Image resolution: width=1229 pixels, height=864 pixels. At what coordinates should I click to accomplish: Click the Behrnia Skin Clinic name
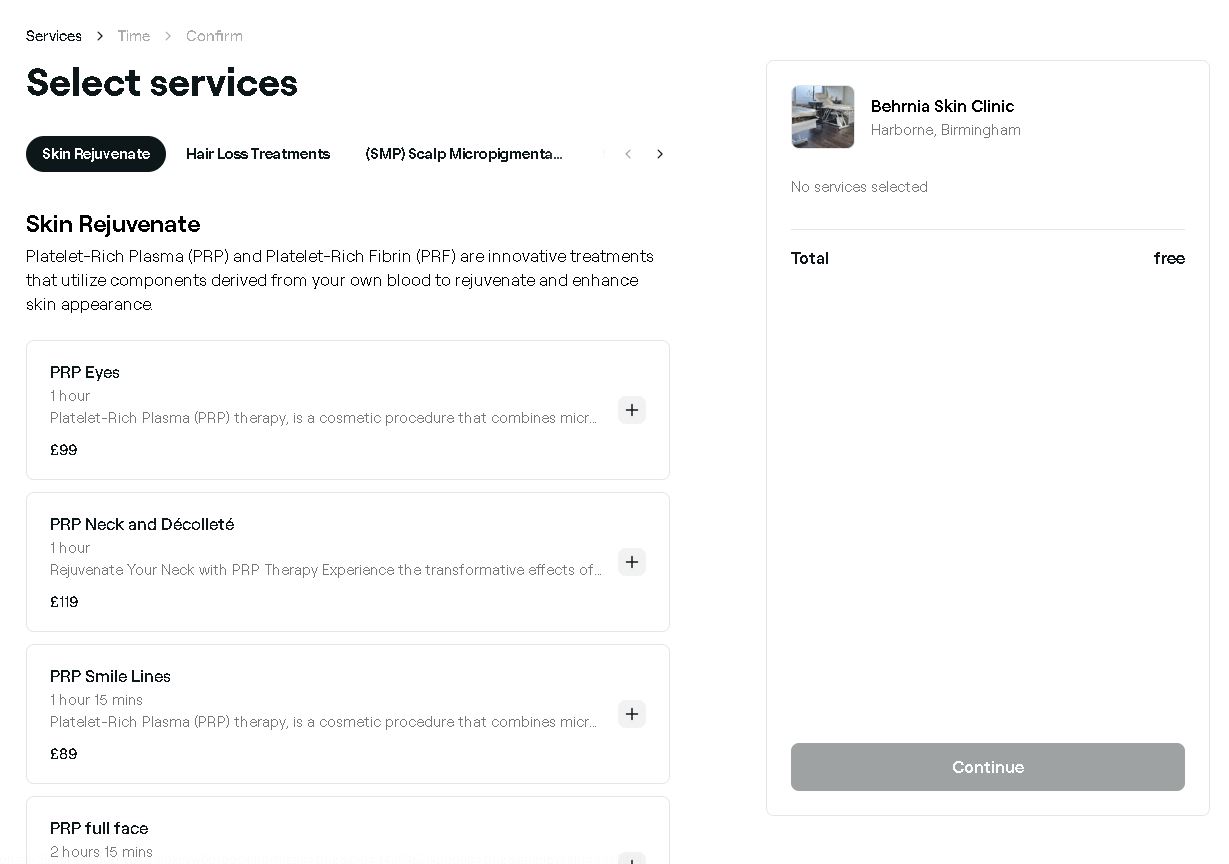coord(942,106)
